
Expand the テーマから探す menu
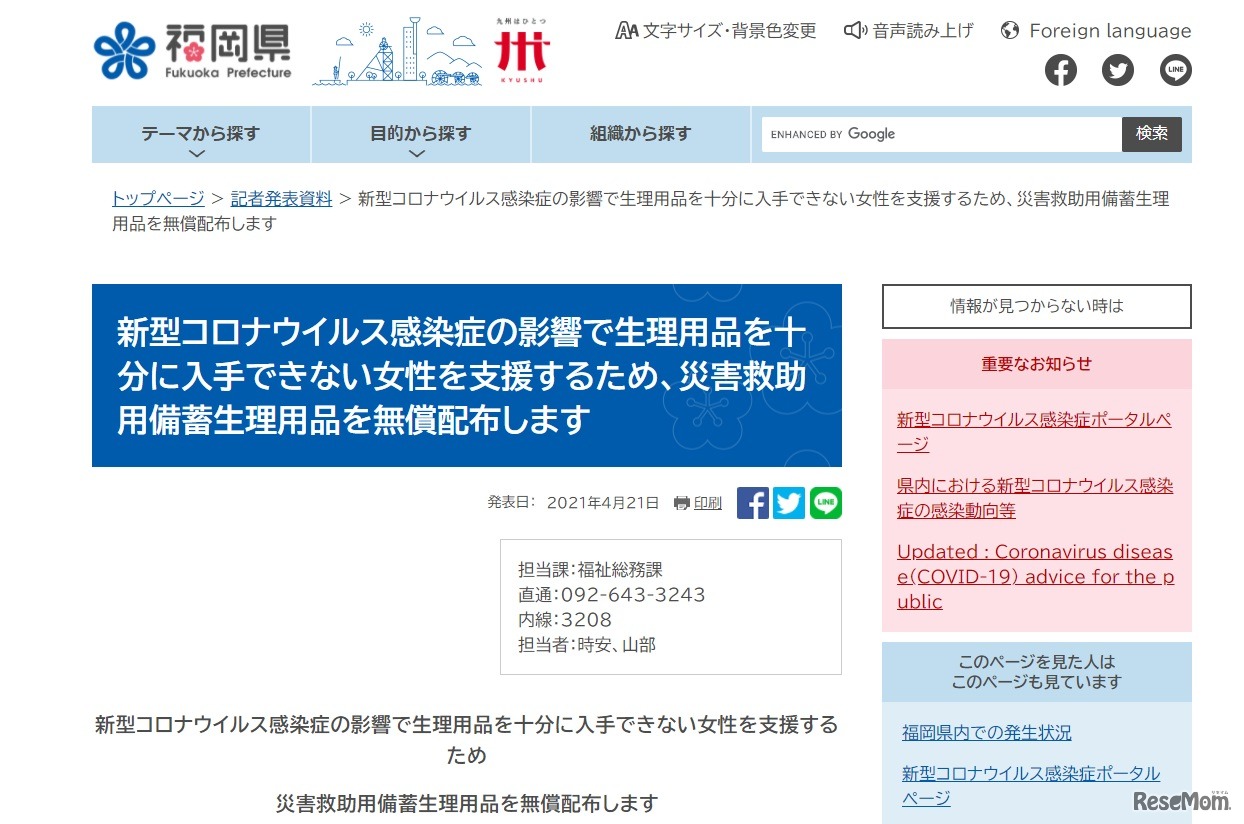coord(201,135)
